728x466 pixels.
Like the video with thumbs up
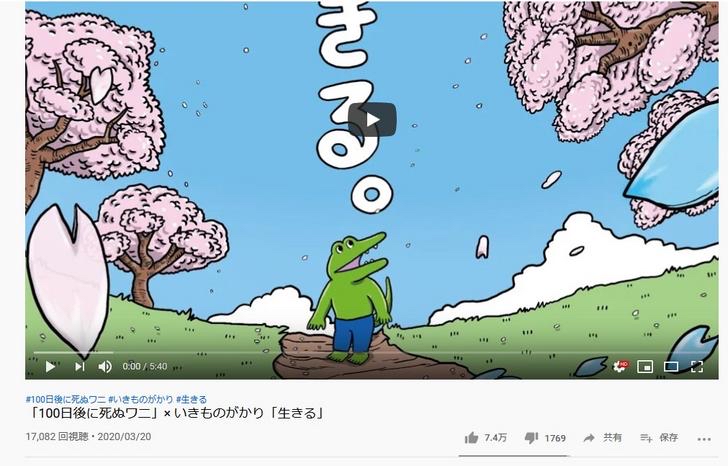[x=471, y=438]
